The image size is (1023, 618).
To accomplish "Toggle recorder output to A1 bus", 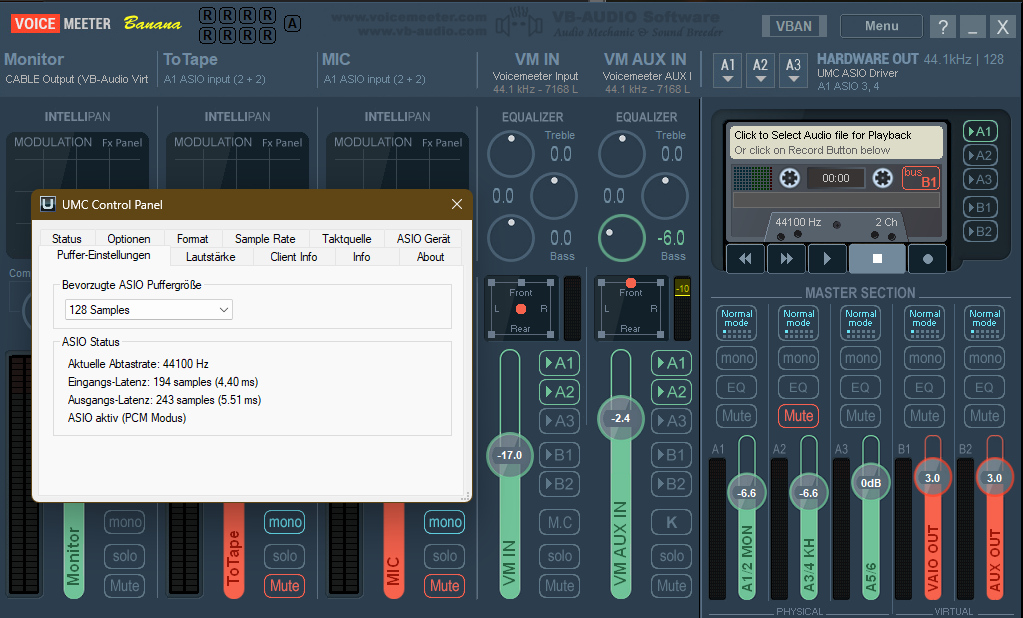I will pos(980,131).
